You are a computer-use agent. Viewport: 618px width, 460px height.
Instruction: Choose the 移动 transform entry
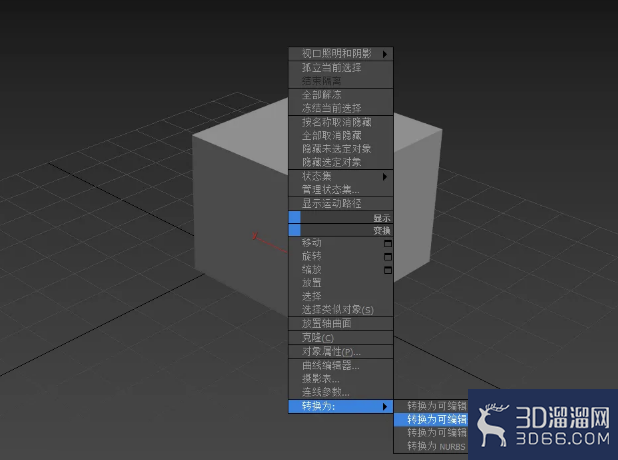click(341, 243)
